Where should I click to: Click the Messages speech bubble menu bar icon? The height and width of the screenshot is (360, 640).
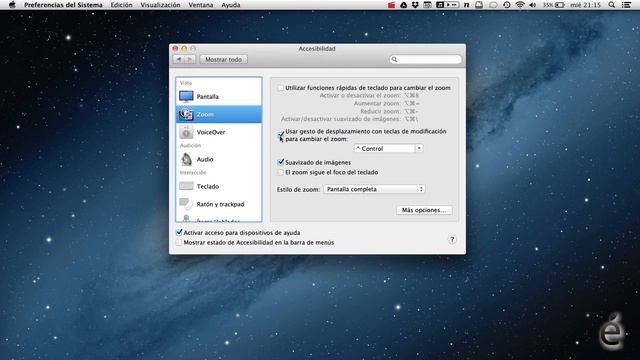pyautogui.click(x=493, y=5)
